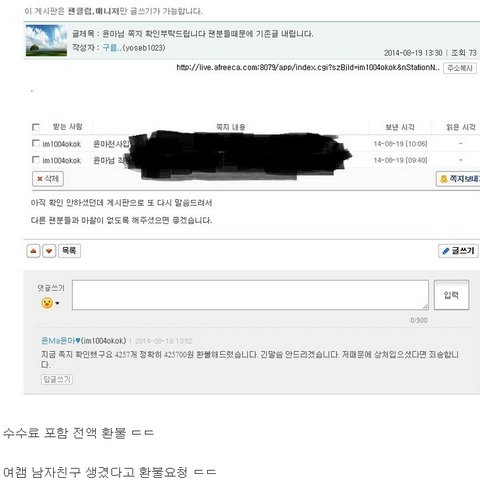
Task: Click the 입력 comment submit button
Action: pos(452,295)
